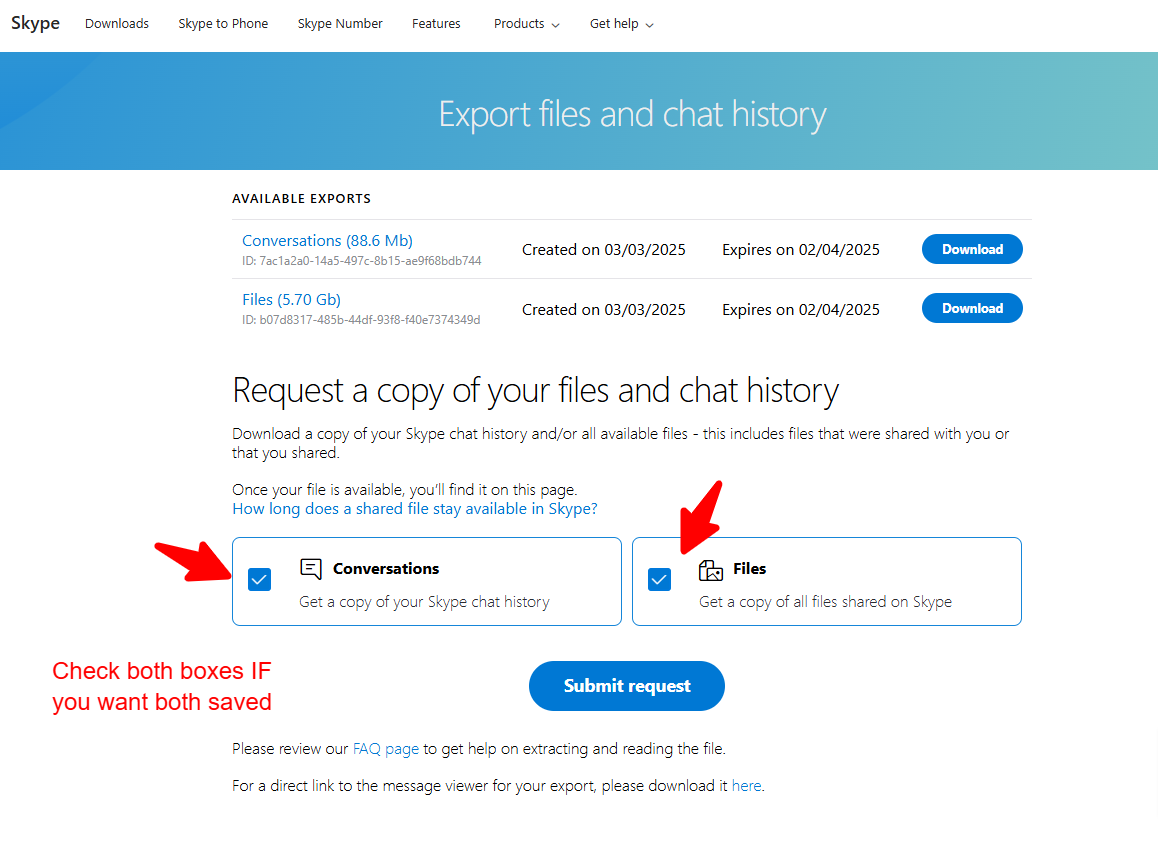Go to Skype to Phone page
This screenshot has width=1158, height=844.
pos(223,24)
